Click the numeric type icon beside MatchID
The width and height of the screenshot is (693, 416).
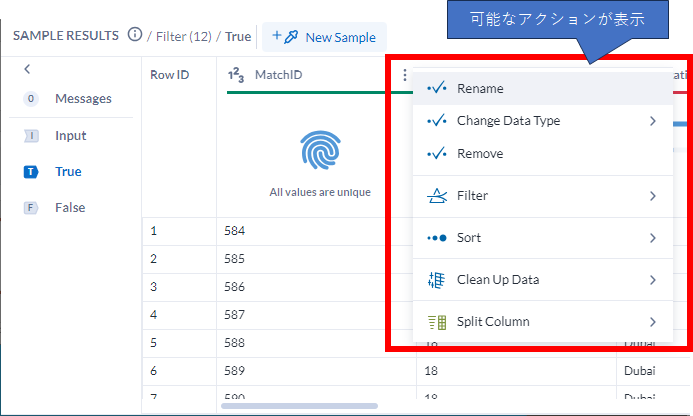[237, 75]
